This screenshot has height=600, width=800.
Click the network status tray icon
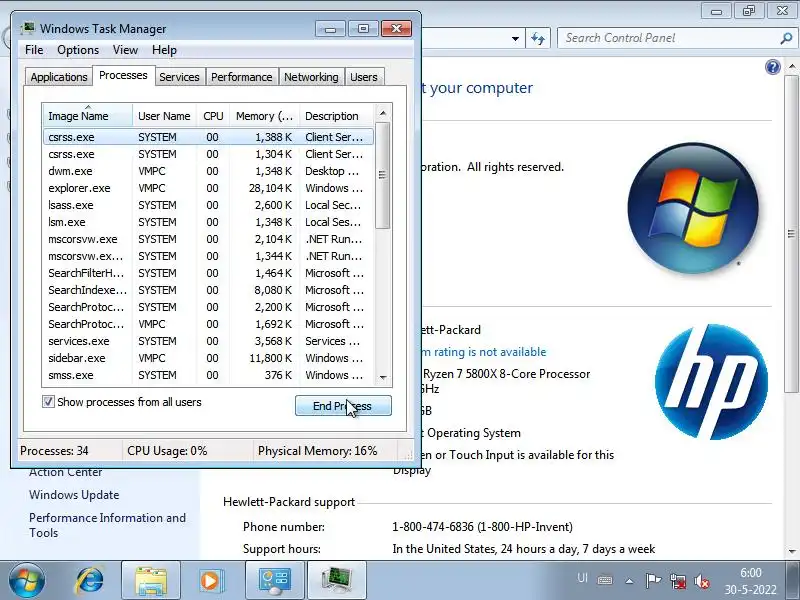click(678, 581)
